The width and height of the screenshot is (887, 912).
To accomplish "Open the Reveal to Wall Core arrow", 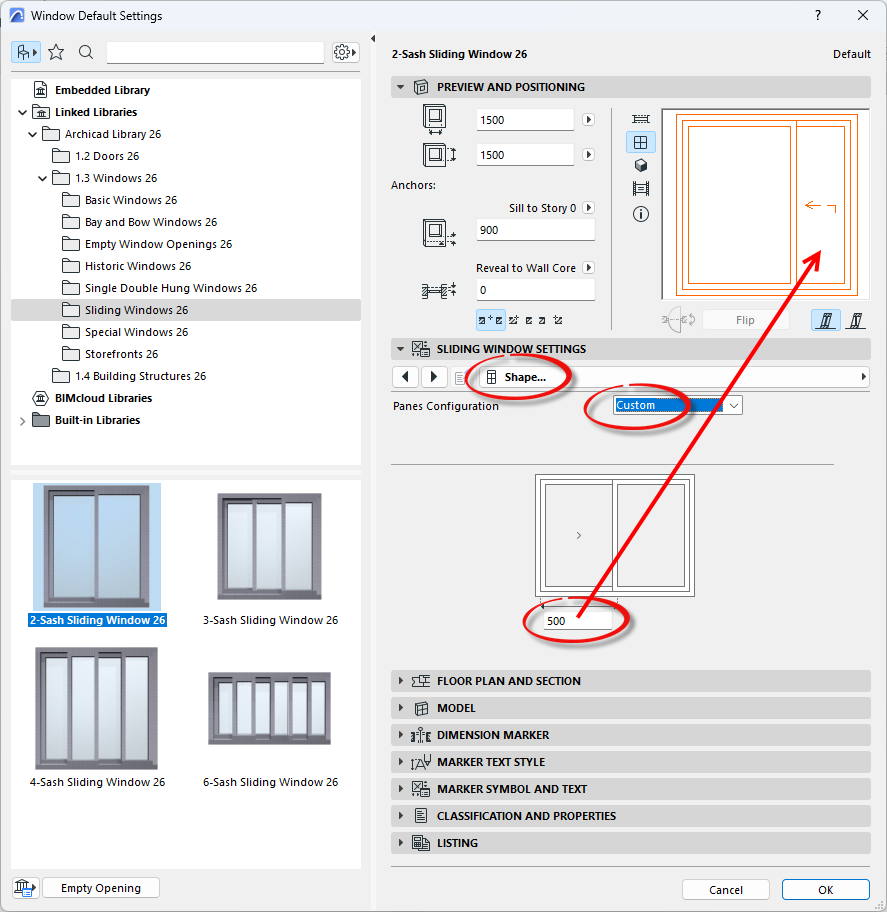I will 589,268.
